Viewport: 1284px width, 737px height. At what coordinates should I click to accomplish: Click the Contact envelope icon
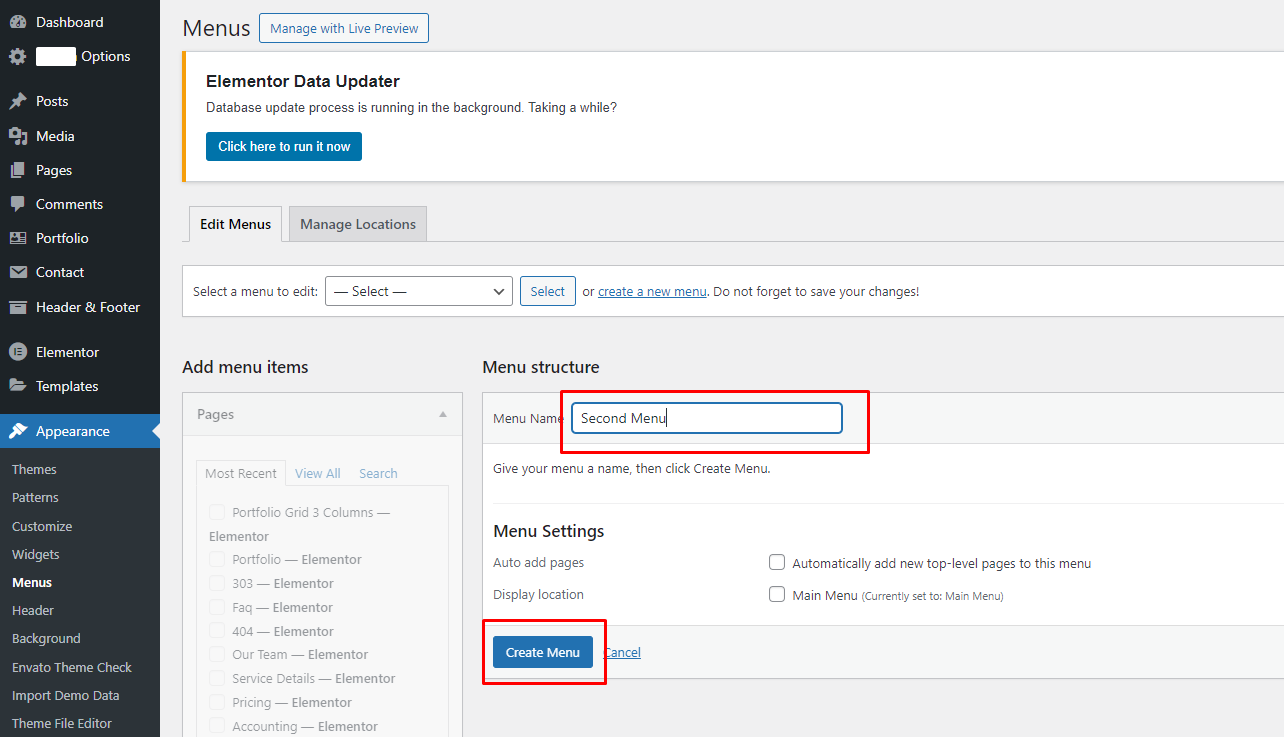pos(18,272)
